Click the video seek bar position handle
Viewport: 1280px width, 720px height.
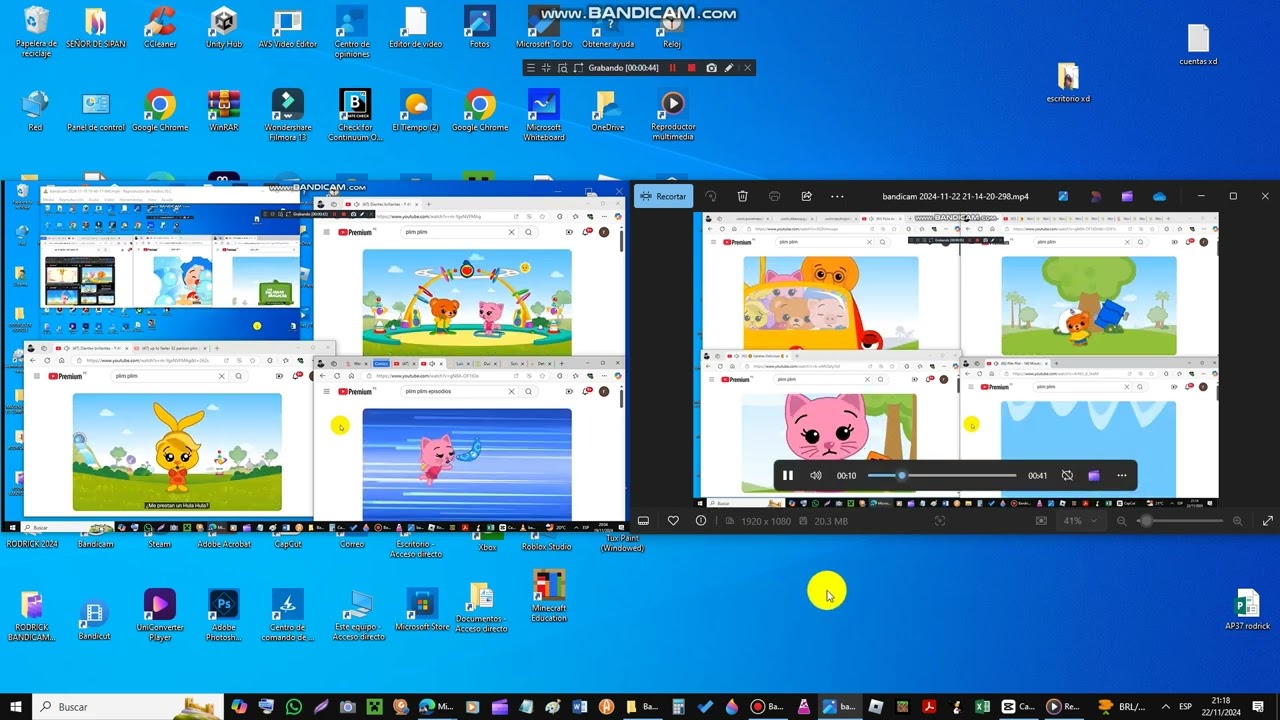coord(901,476)
